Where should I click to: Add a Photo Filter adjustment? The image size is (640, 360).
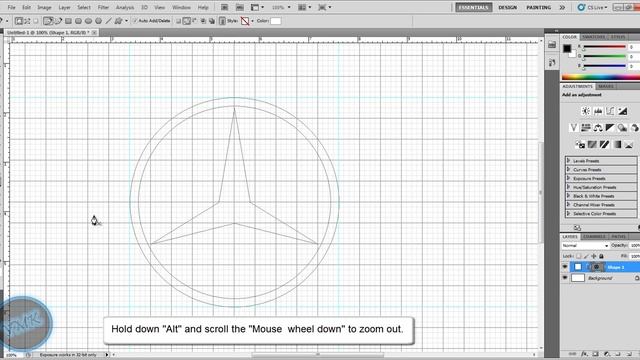[622, 128]
